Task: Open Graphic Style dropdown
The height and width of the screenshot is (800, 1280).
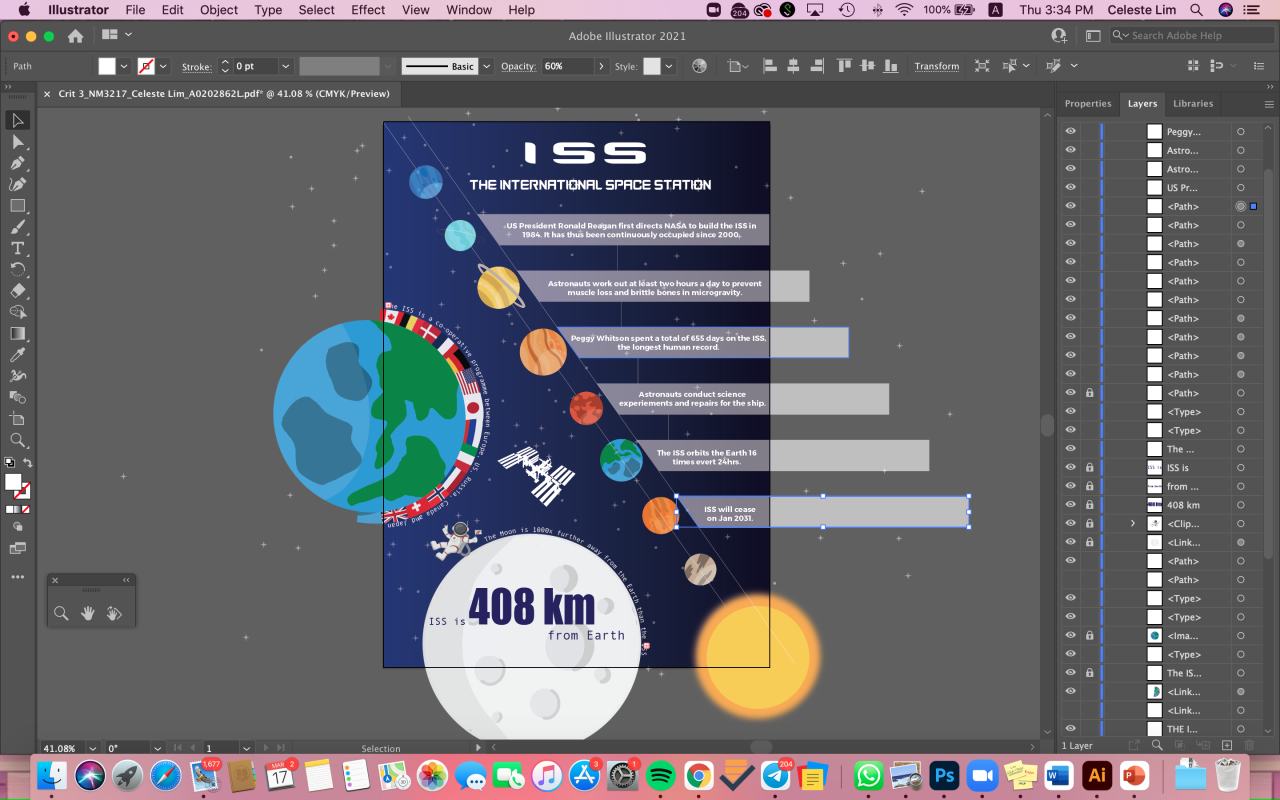Action: click(668, 66)
